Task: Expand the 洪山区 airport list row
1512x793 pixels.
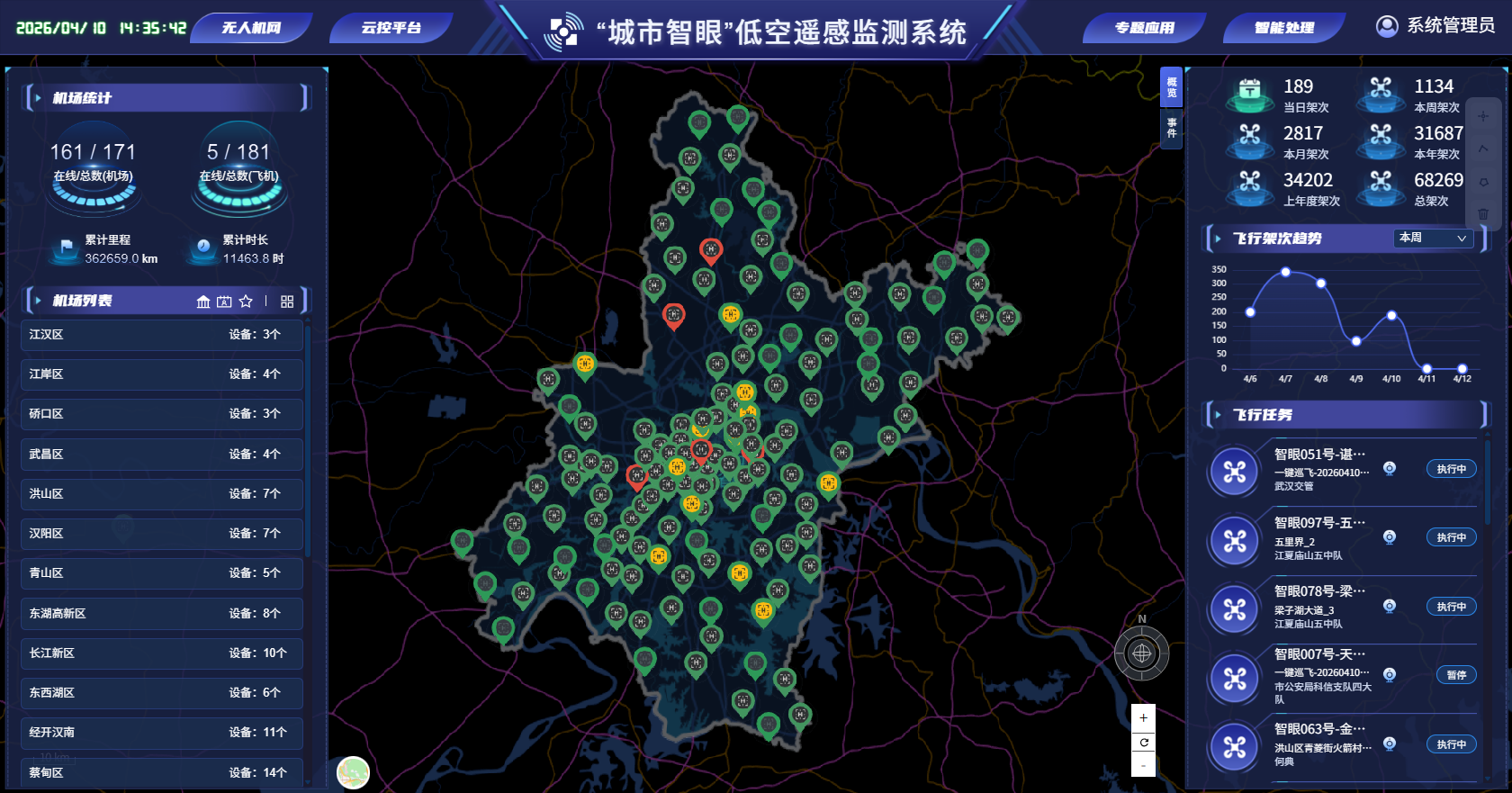Action: [x=162, y=494]
